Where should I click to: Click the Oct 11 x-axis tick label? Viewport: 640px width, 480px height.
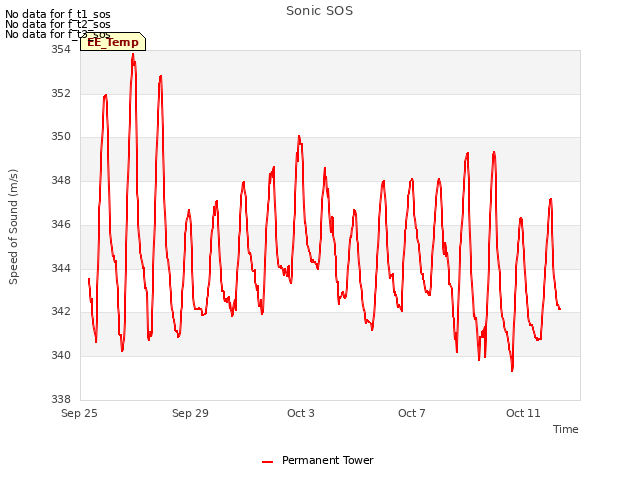pyautogui.click(x=523, y=413)
